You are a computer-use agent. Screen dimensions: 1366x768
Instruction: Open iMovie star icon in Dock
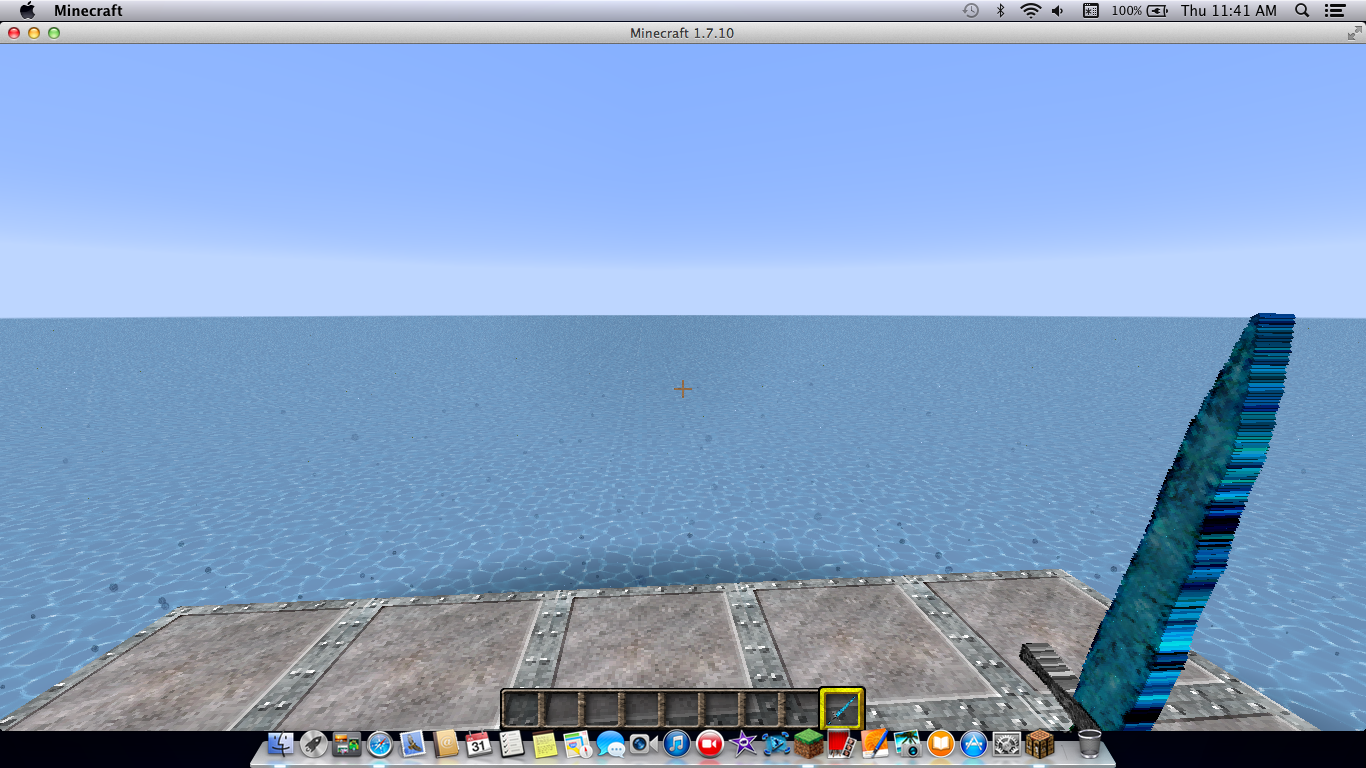(743, 744)
